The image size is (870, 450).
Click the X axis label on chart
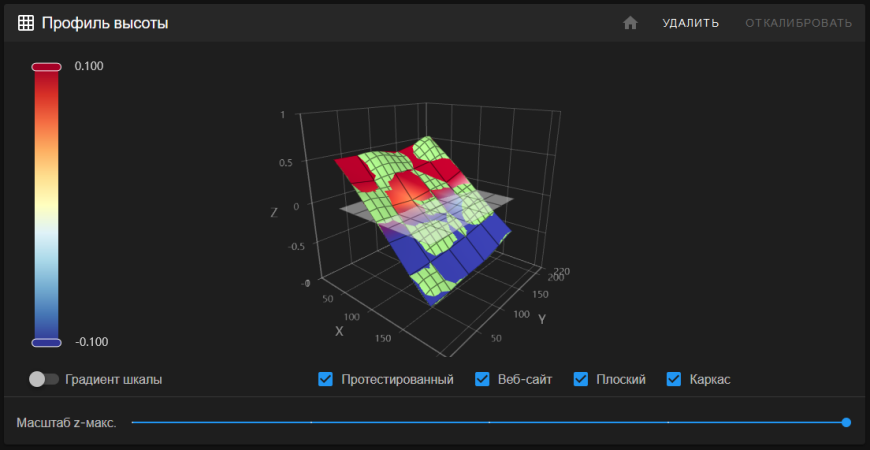coord(339,330)
